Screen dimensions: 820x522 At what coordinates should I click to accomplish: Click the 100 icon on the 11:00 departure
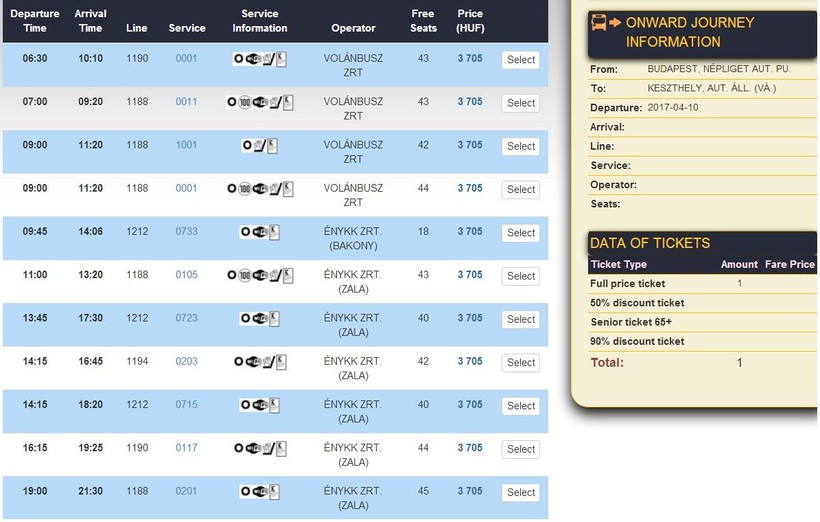tap(244, 275)
